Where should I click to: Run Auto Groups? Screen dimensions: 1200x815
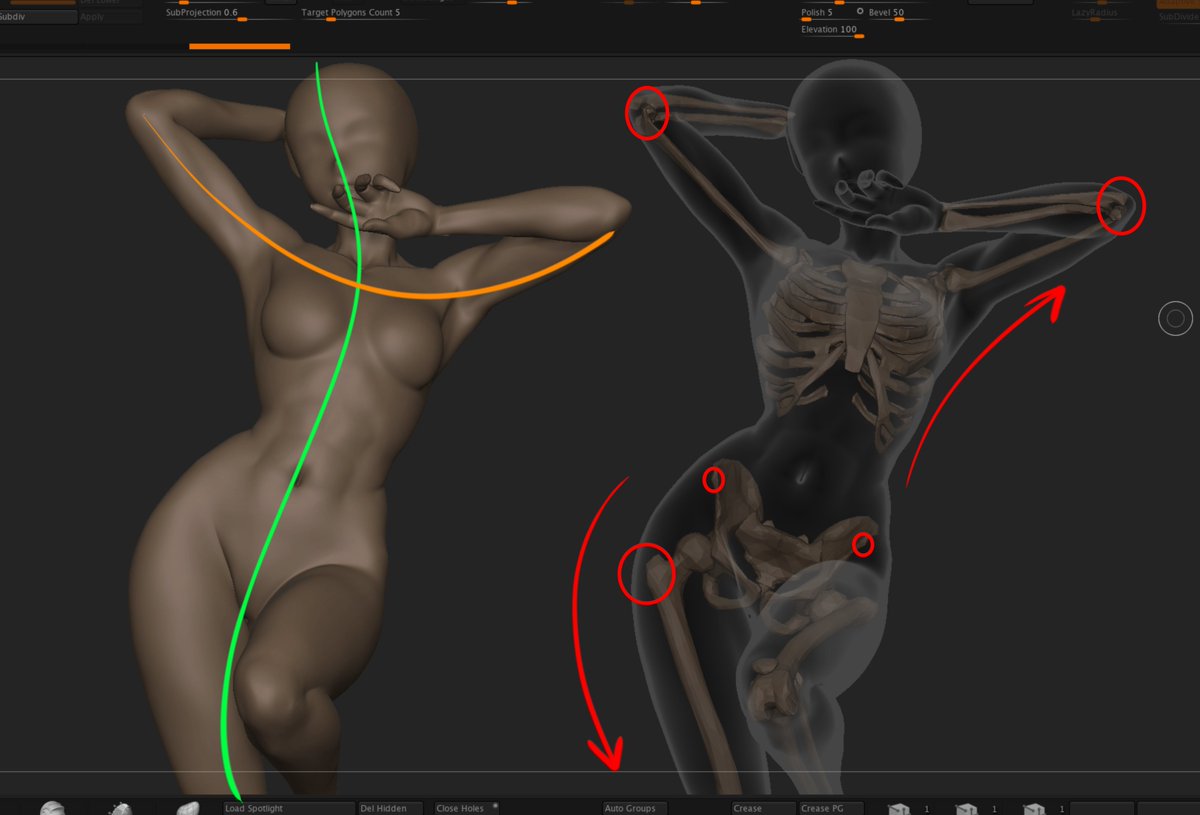tap(635, 808)
